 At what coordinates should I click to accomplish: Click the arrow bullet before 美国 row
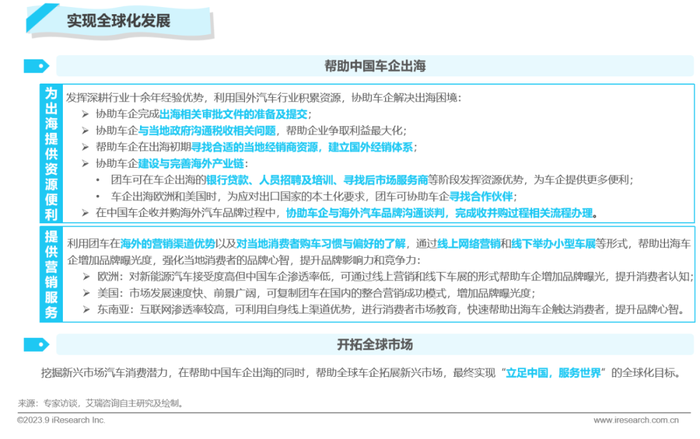click(86, 293)
